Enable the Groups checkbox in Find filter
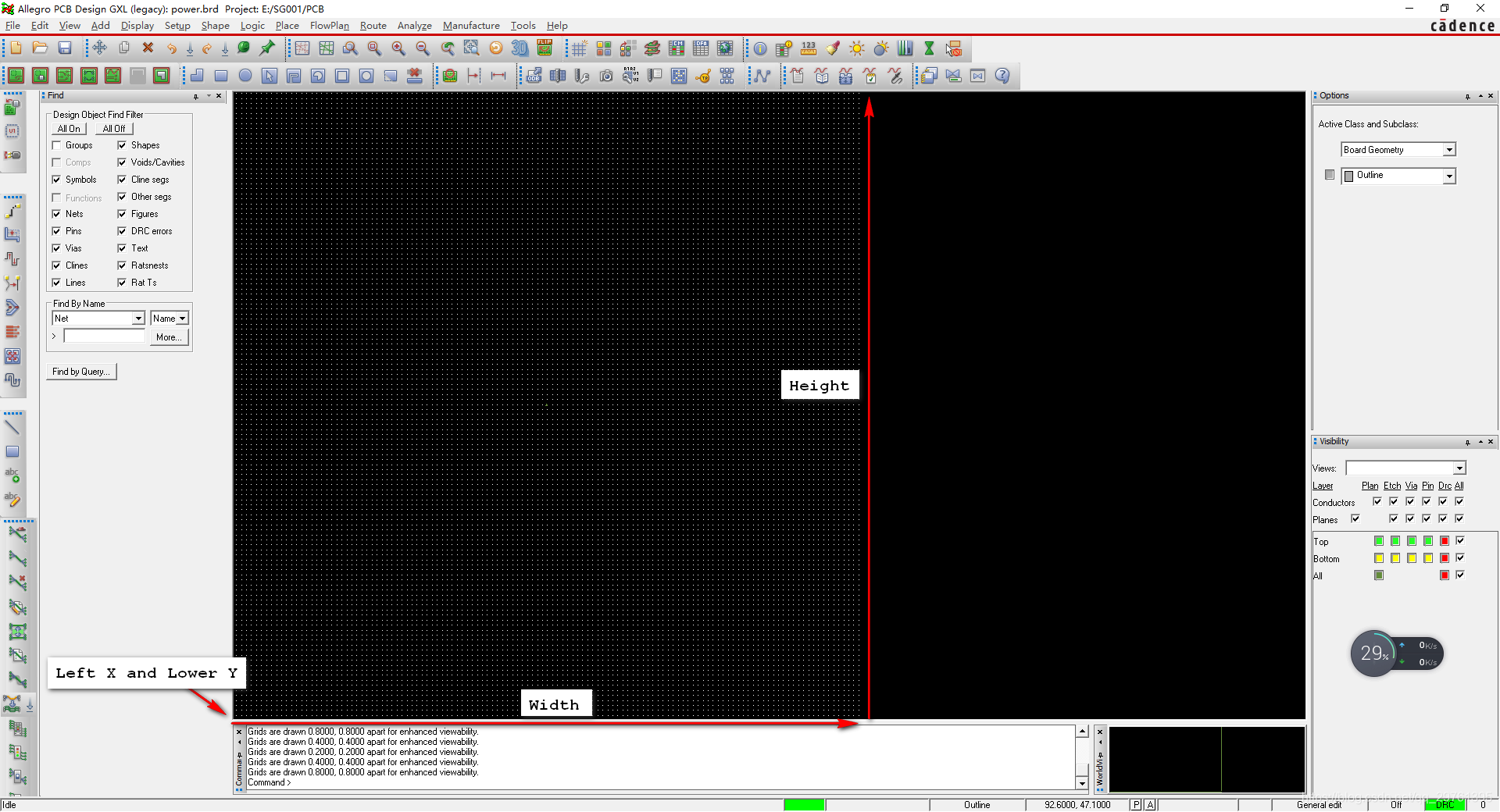Screen dimensions: 1500x812 [57, 145]
